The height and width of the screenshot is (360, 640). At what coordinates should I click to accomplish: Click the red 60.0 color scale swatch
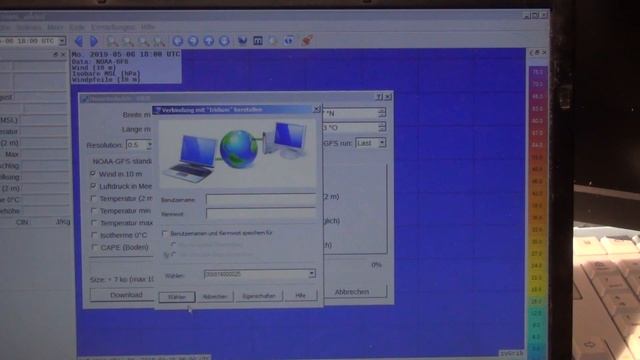click(x=538, y=121)
